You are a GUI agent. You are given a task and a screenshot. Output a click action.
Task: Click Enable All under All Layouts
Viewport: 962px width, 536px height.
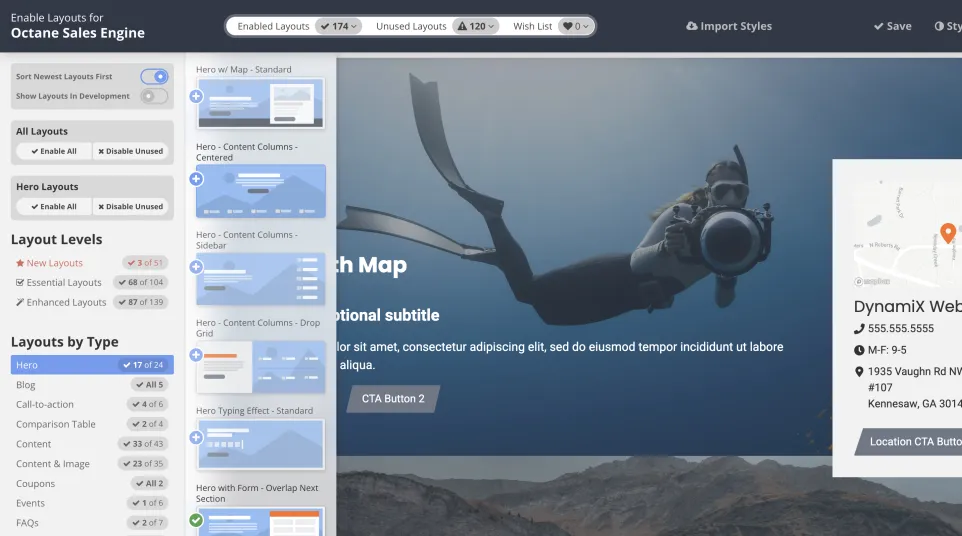coord(54,151)
